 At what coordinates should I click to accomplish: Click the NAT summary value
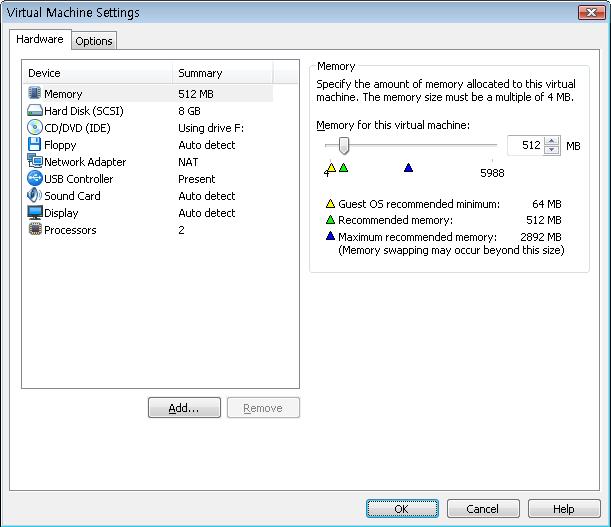(188, 162)
